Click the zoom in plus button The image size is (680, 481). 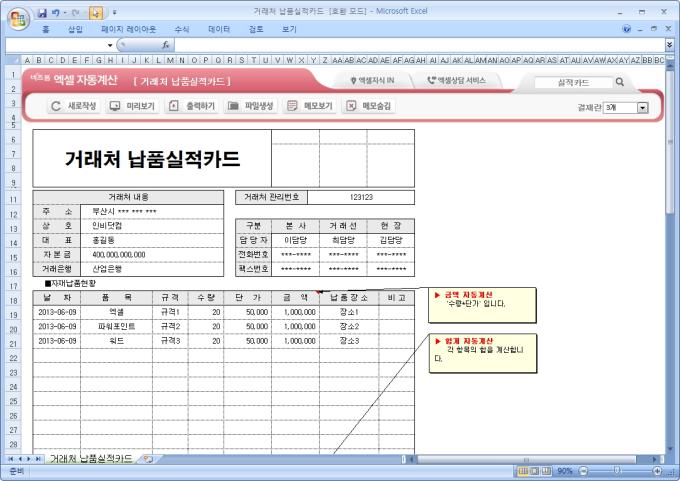pos(657,471)
